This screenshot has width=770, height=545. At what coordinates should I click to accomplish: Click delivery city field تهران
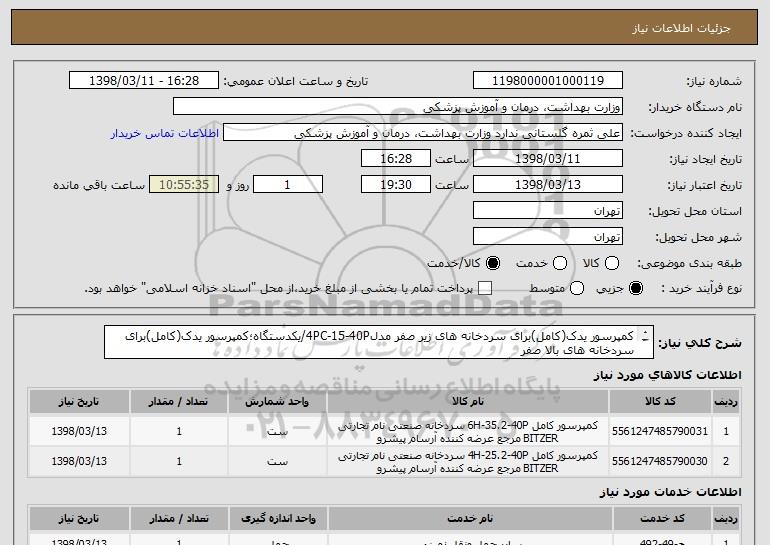click(x=548, y=237)
